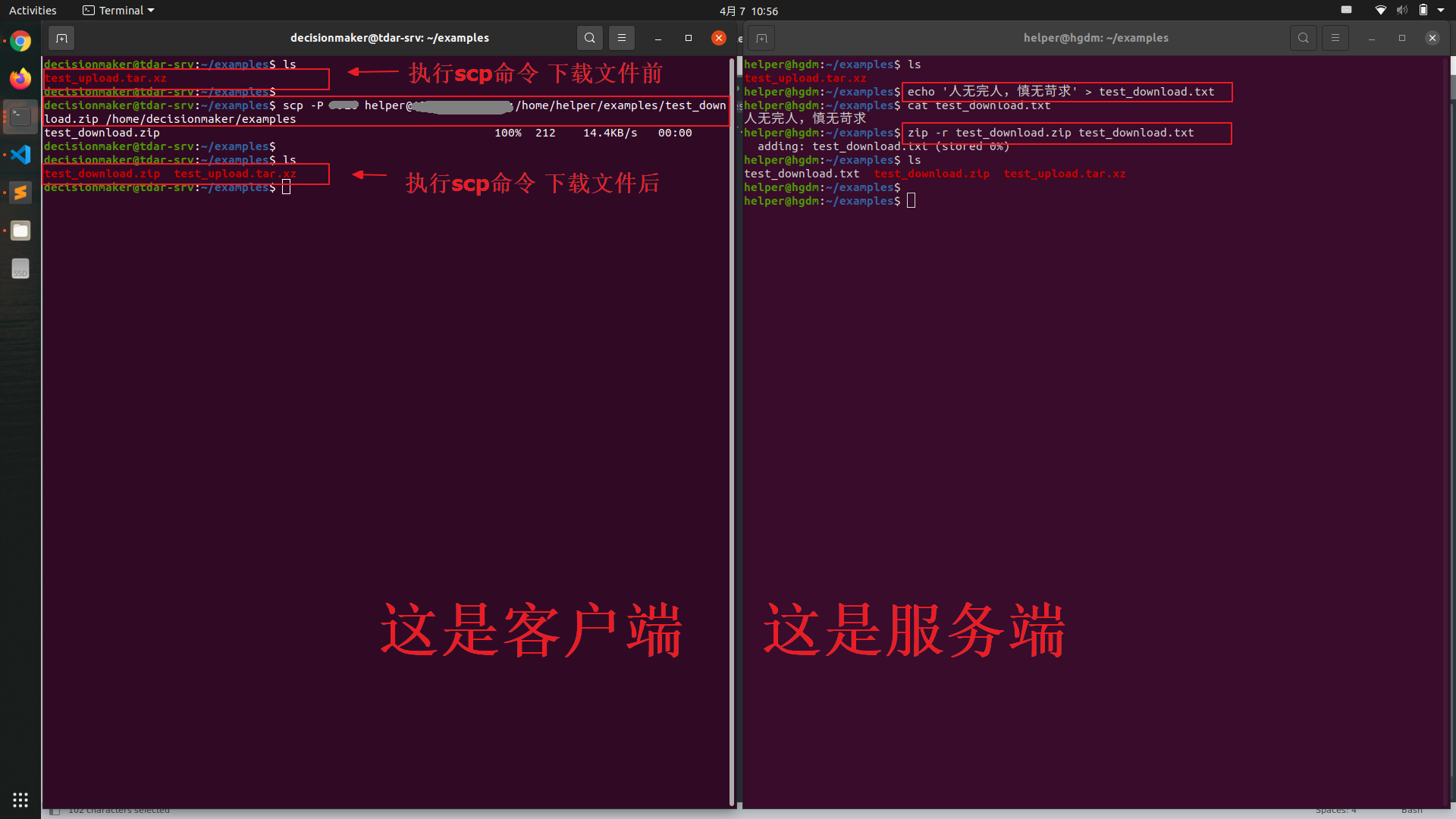Search in the helper terminal window
This screenshot has width=1456, height=819.
(1304, 38)
